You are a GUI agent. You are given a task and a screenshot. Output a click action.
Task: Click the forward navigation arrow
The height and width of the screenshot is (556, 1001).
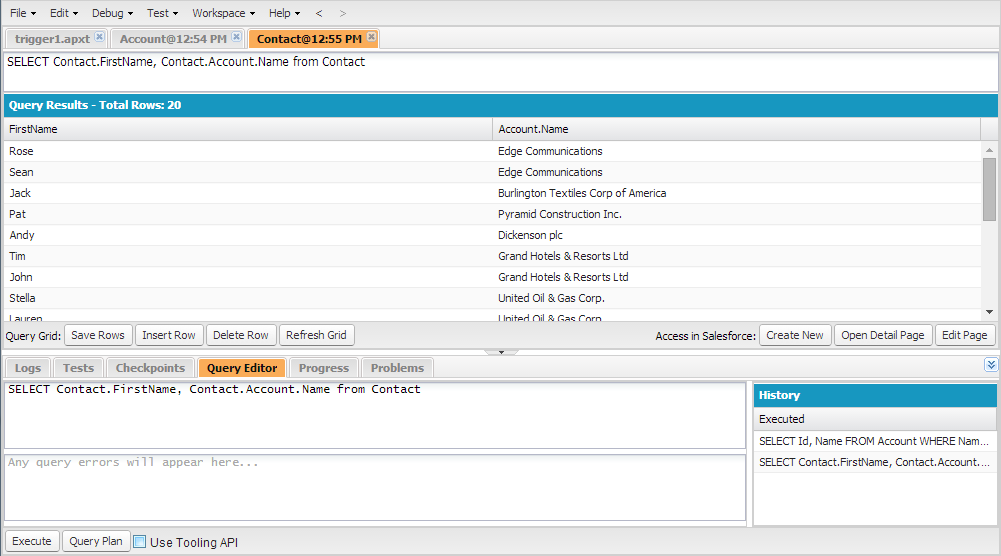click(x=343, y=13)
